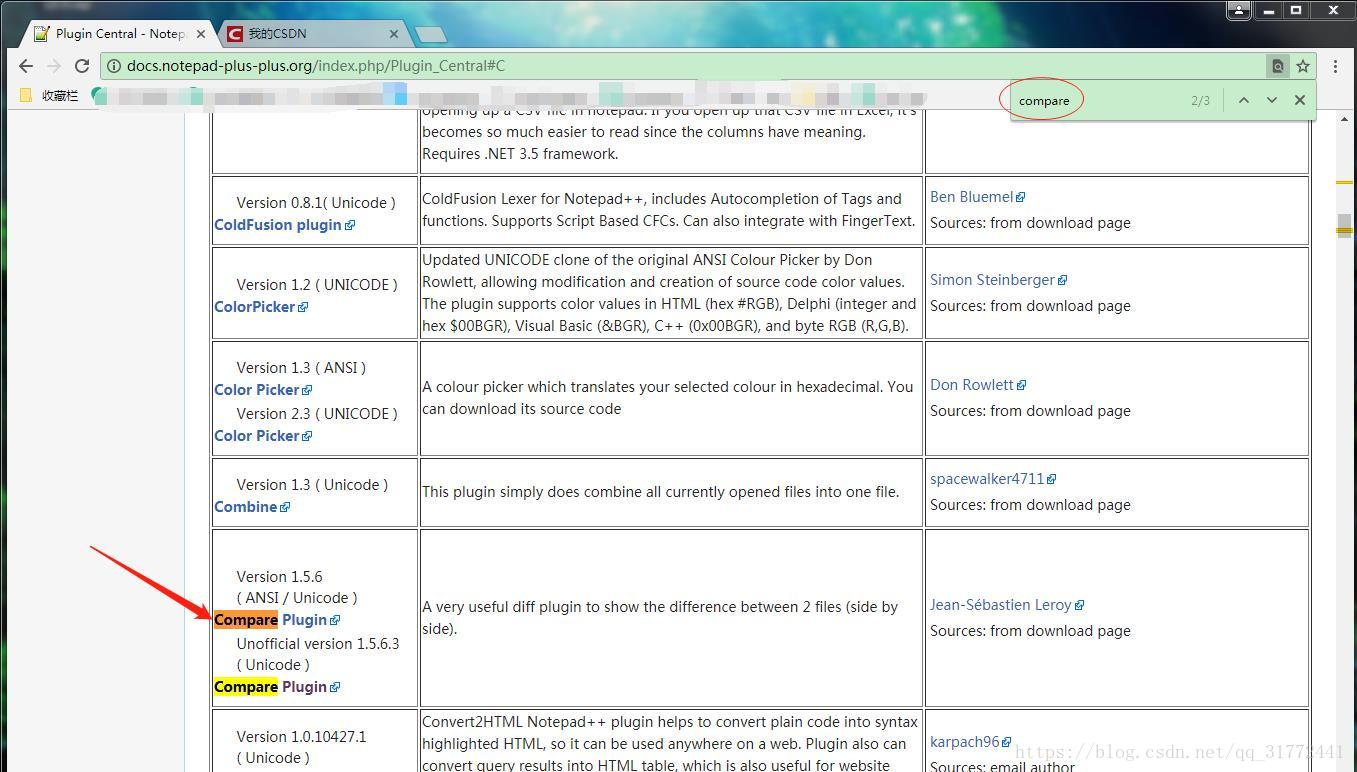
Task: Visit author Don Rowlett's link
Action: tap(978, 385)
